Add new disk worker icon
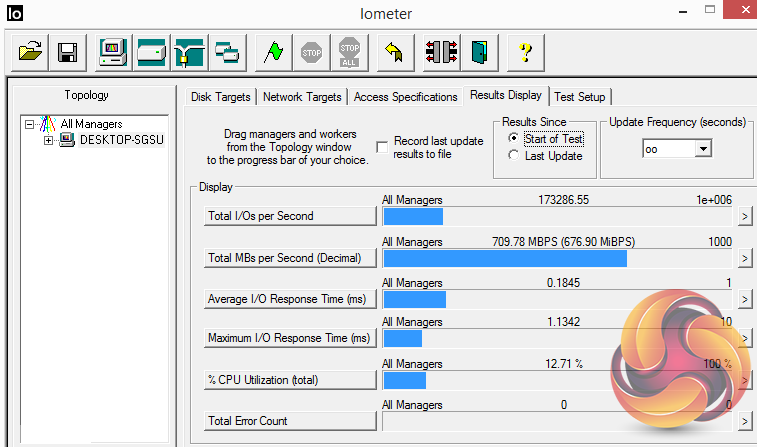The width and height of the screenshot is (757, 447). tap(151, 52)
